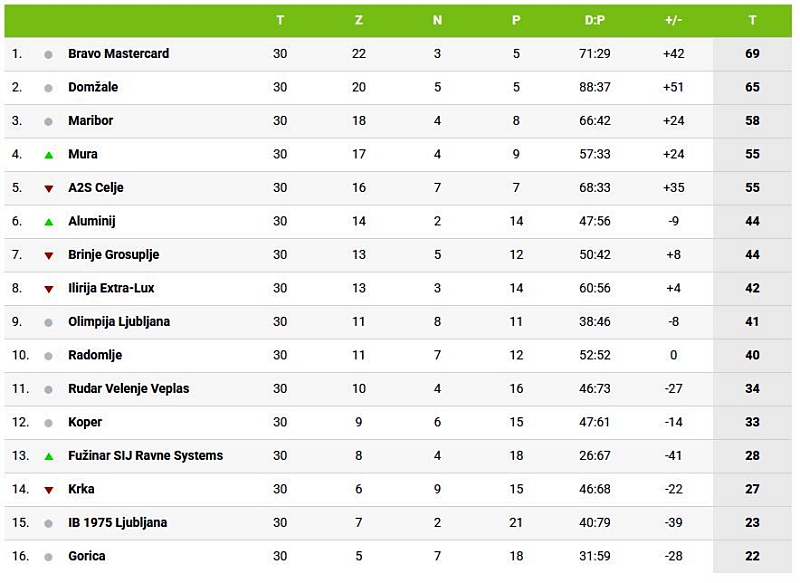The image size is (800, 583).
Task: Select the Rudar Velenje Veplas team name
Action: (128, 389)
